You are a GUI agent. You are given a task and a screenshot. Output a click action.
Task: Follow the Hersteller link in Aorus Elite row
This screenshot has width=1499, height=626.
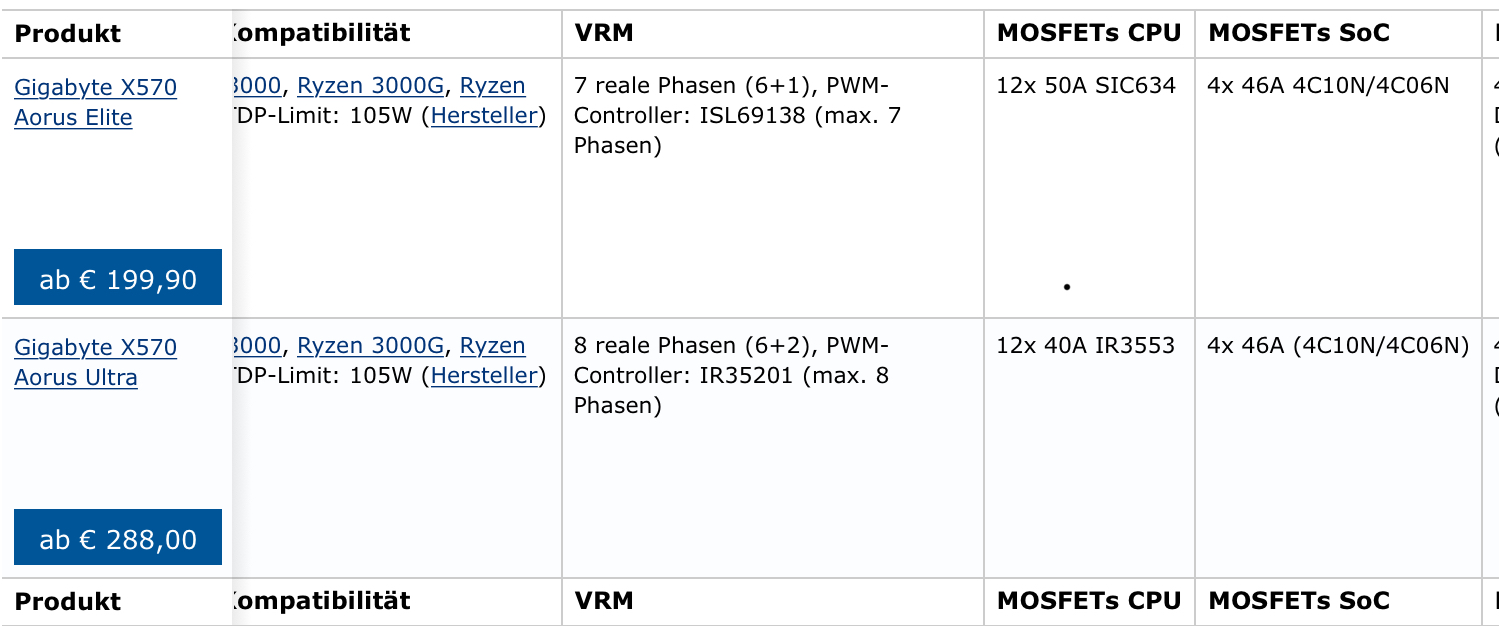484,116
